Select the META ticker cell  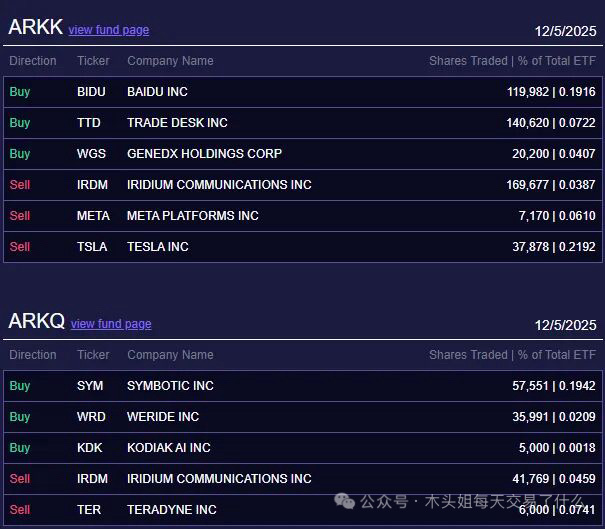93,216
